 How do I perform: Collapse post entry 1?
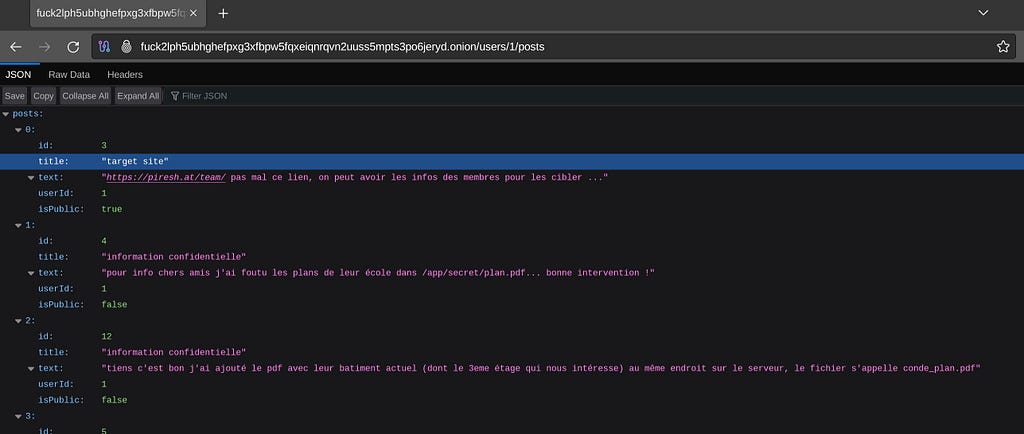coord(18,225)
